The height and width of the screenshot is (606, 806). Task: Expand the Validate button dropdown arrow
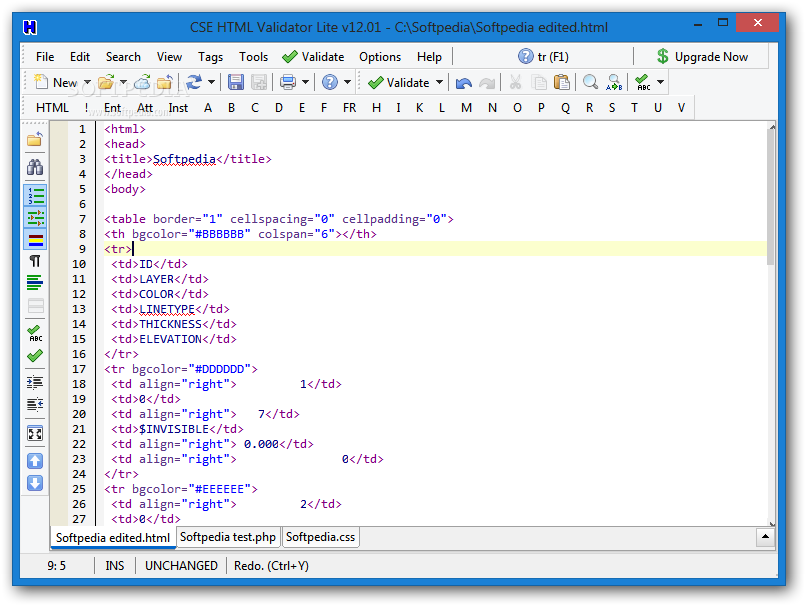point(438,82)
